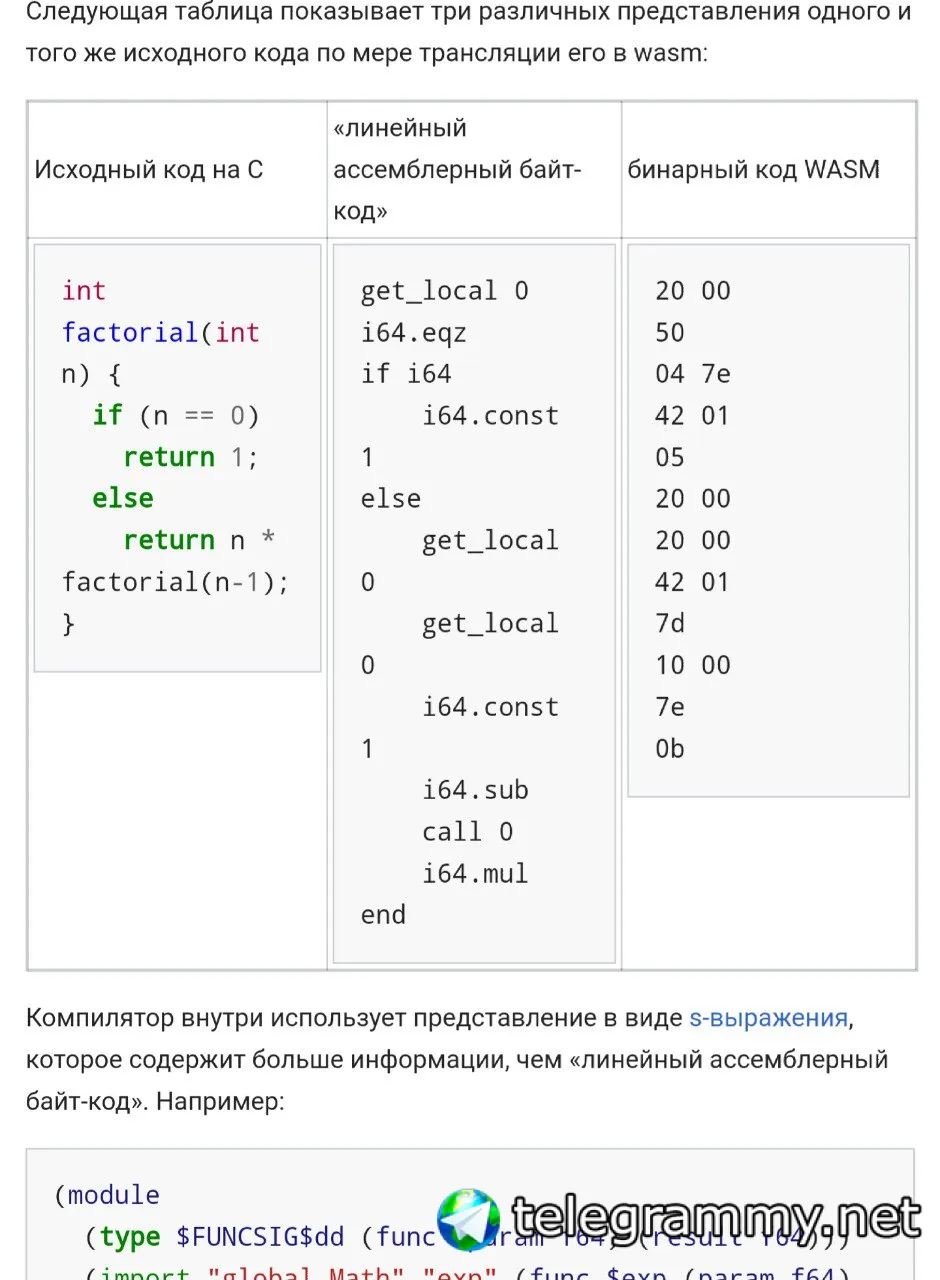The image size is (940, 1280).
Task: Click the 'call 0' instruction in bytecode
Action: 468,831
